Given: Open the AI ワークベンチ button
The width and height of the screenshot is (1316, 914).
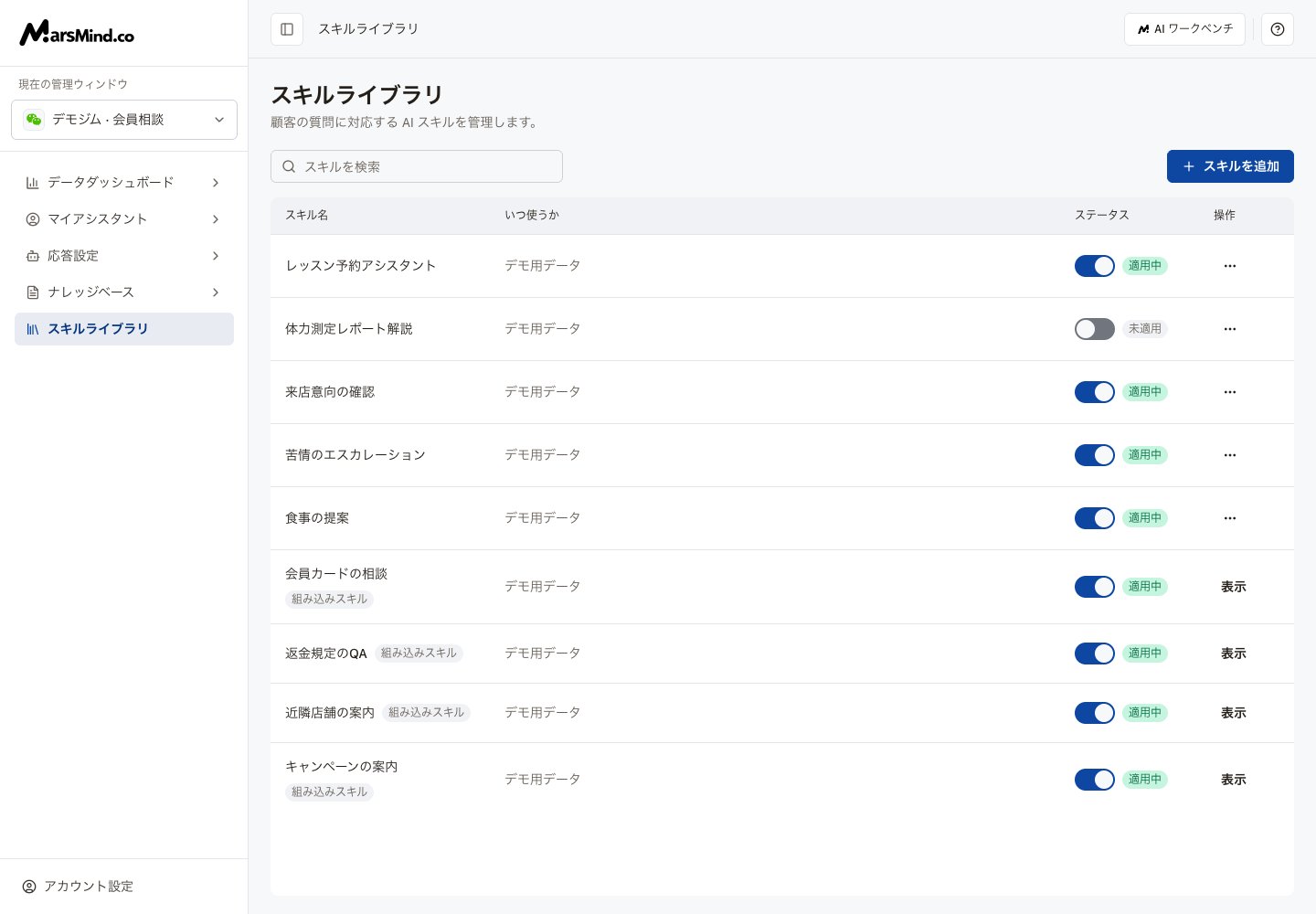Looking at the screenshot, I should (1184, 29).
